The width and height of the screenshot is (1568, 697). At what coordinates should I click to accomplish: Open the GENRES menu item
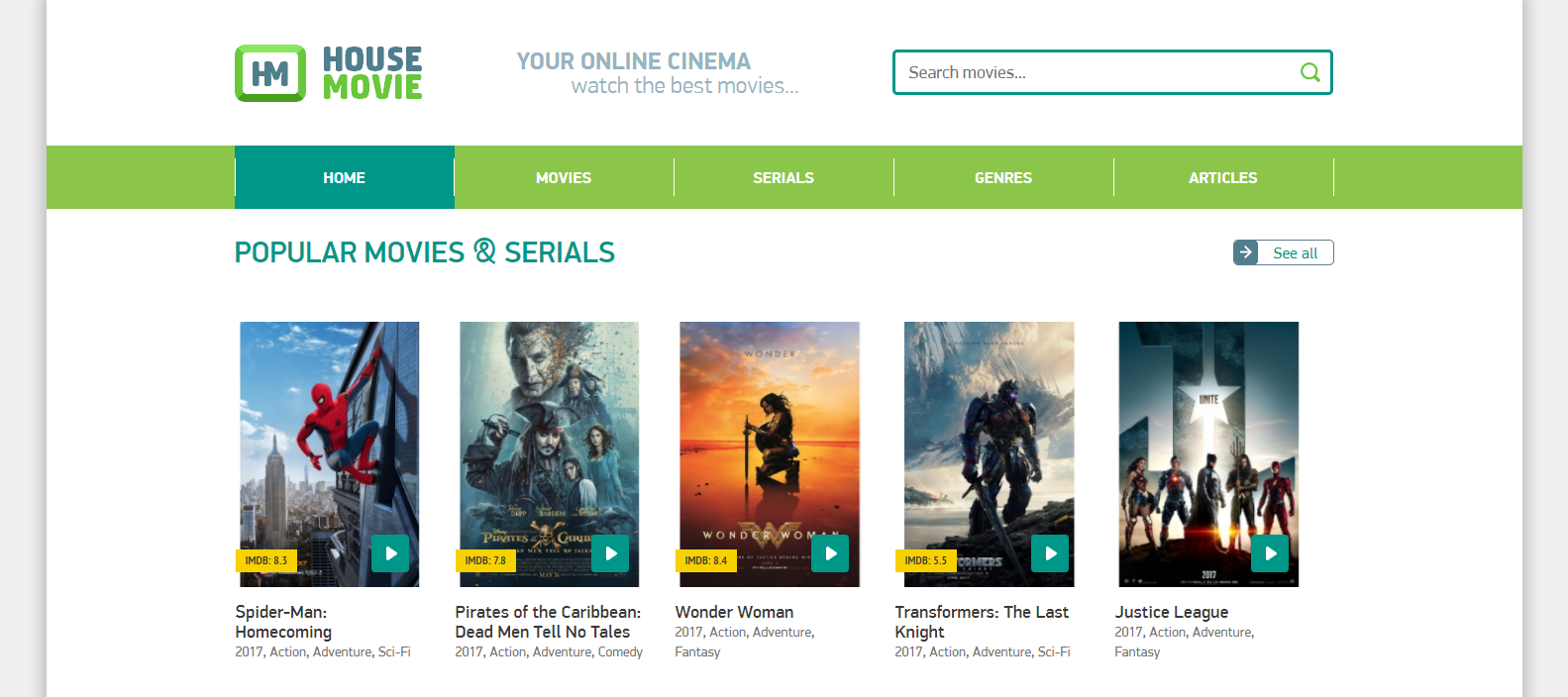click(1003, 177)
